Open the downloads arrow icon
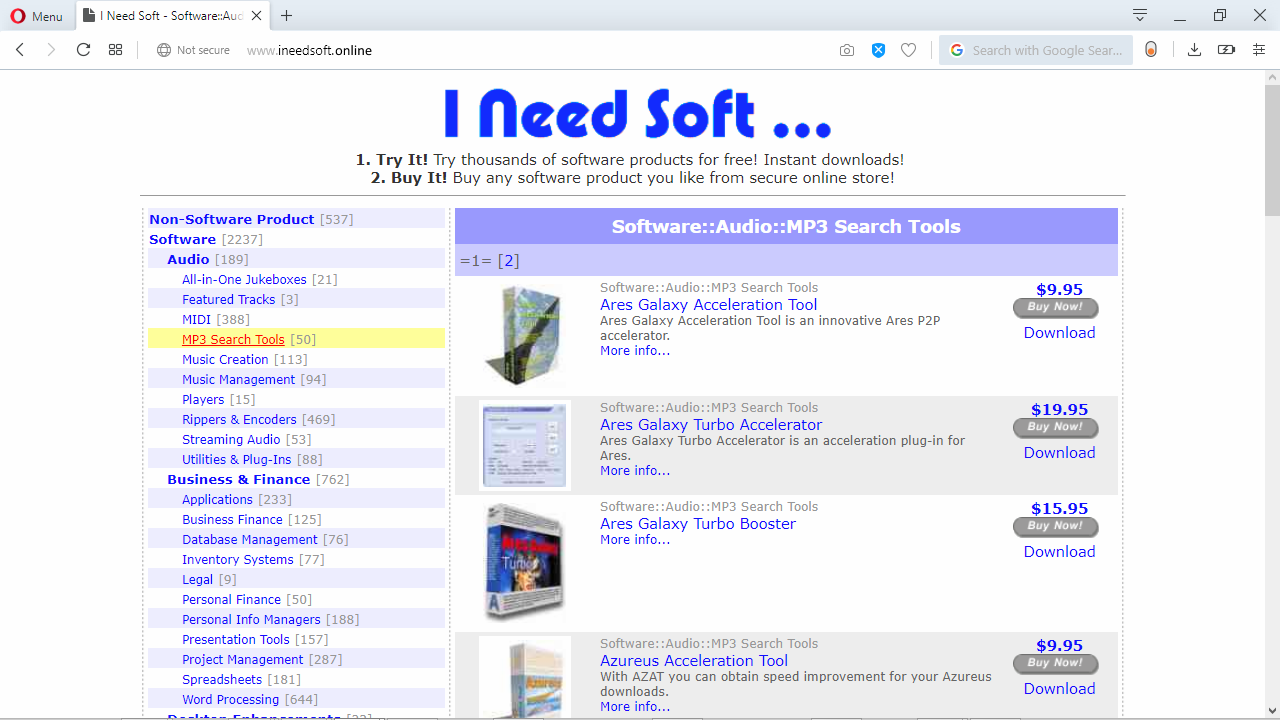Screen dimensions: 1280x720 click(1194, 50)
